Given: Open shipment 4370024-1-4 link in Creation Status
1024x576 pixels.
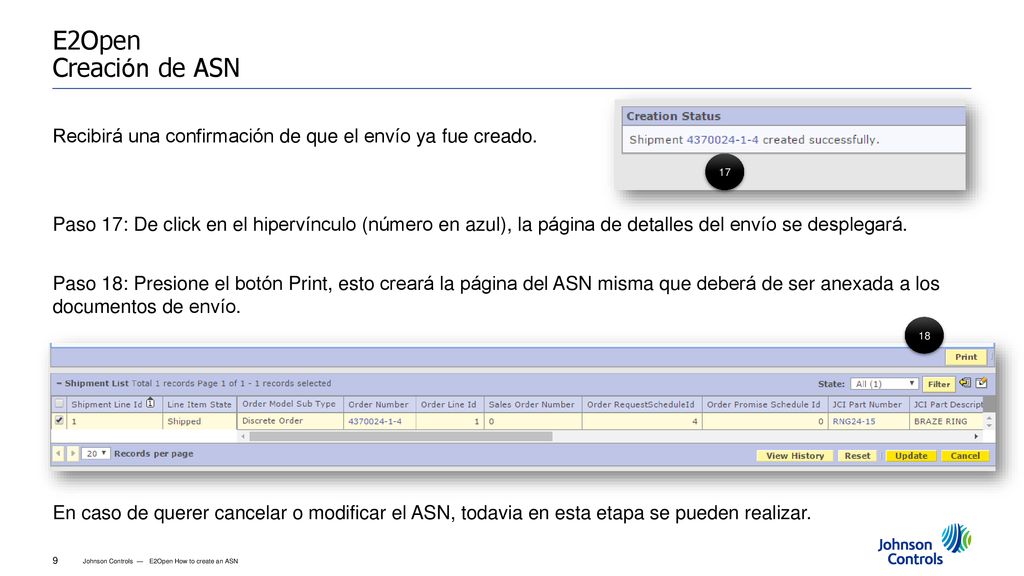Looking at the screenshot, I should 722,140.
